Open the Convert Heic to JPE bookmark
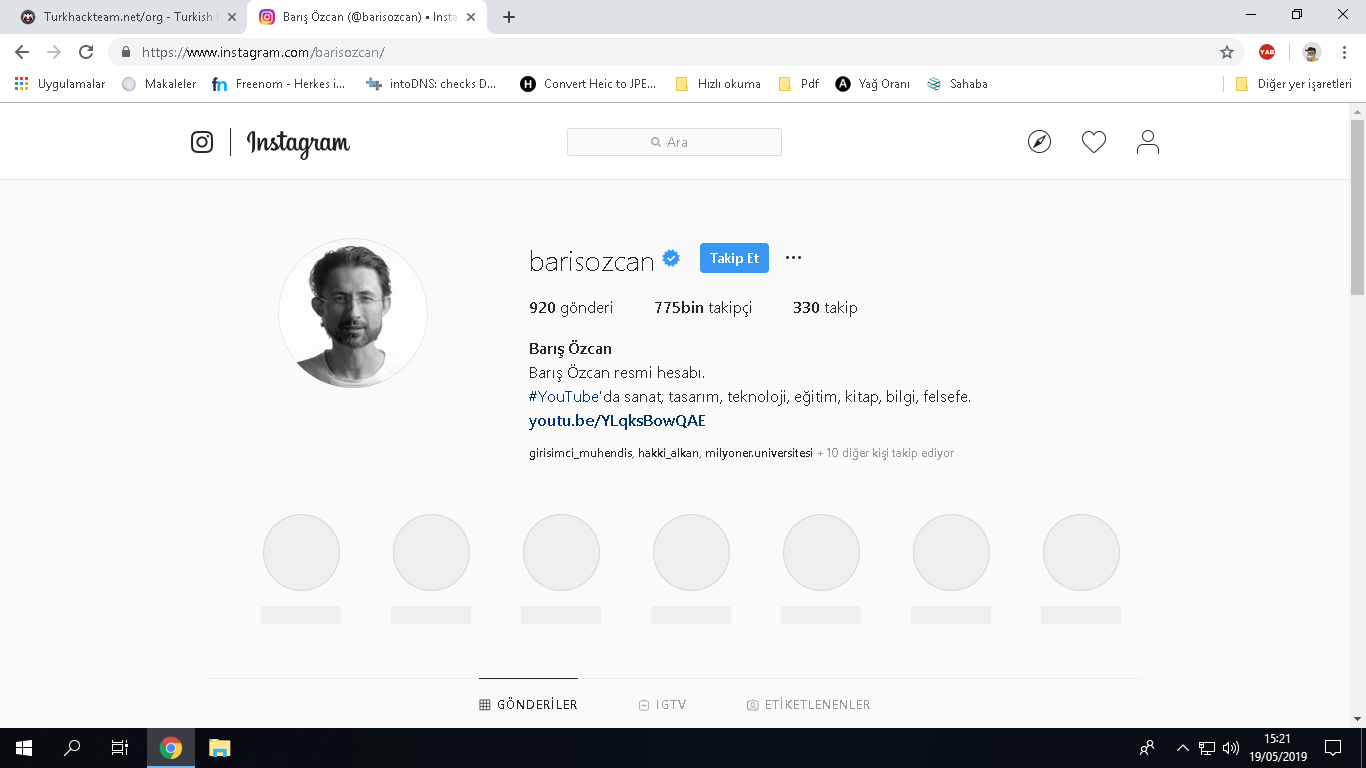The height and width of the screenshot is (768, 1366). pos(588,84)
